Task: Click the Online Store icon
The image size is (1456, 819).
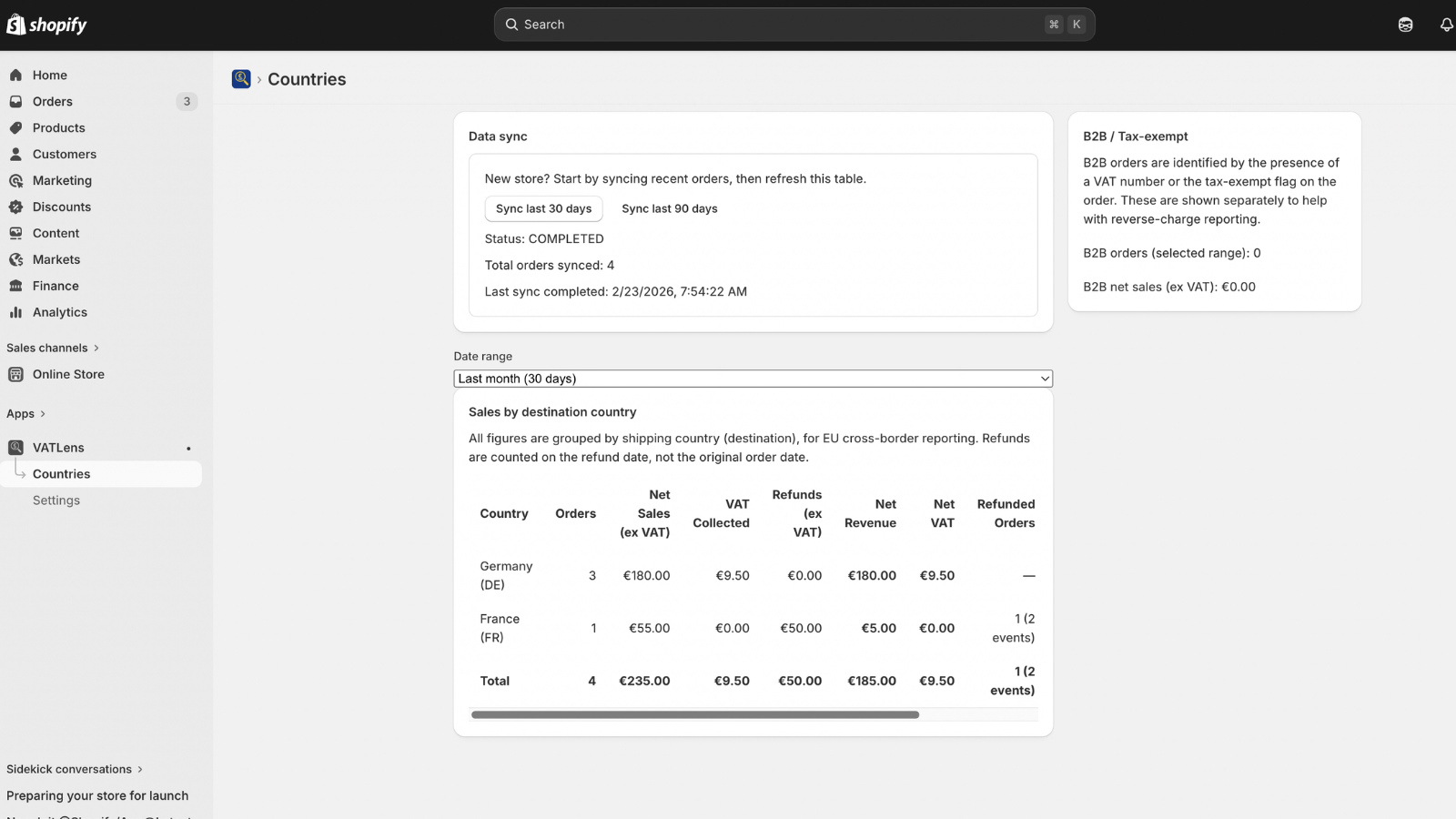Action: (x=15, y=374)
